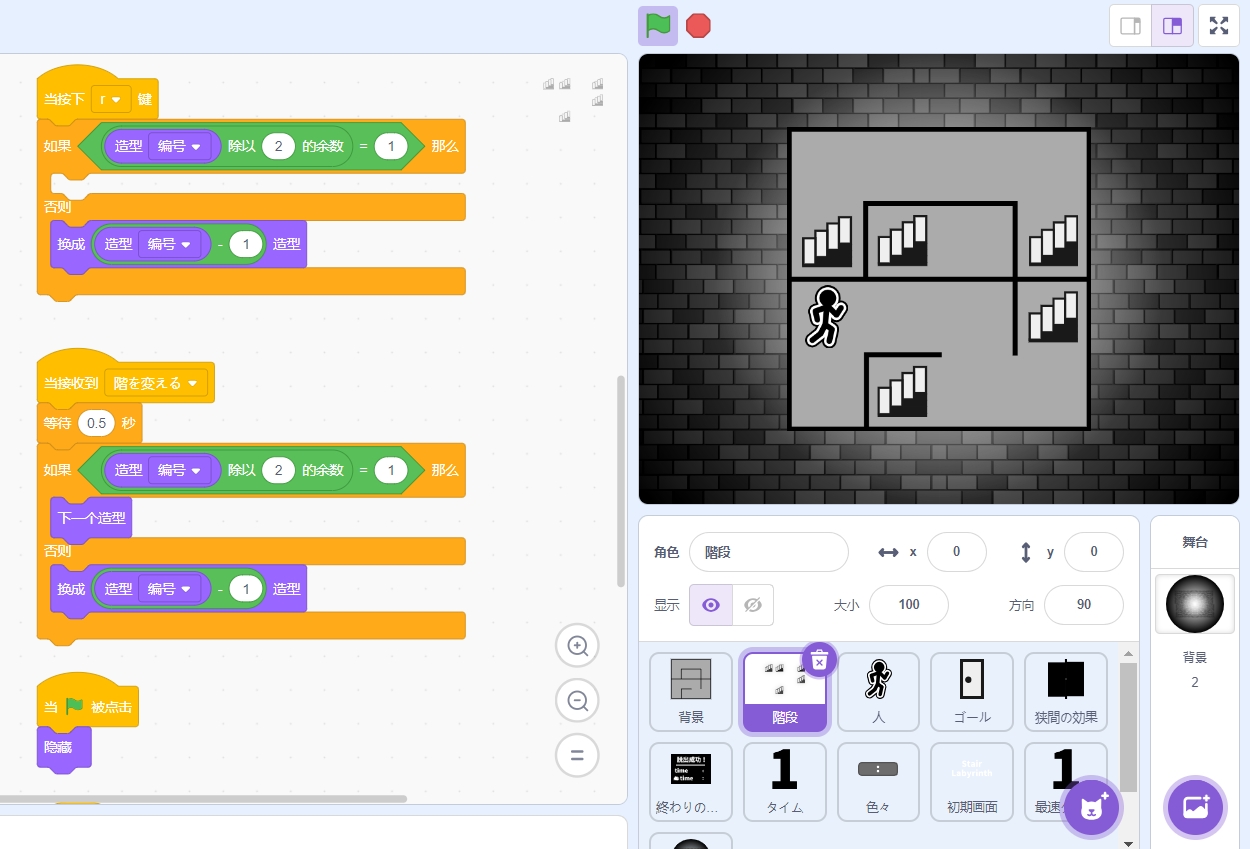Enter fullscreen stage mode
Screen dimensions: 1250x849
[1218, 26]
